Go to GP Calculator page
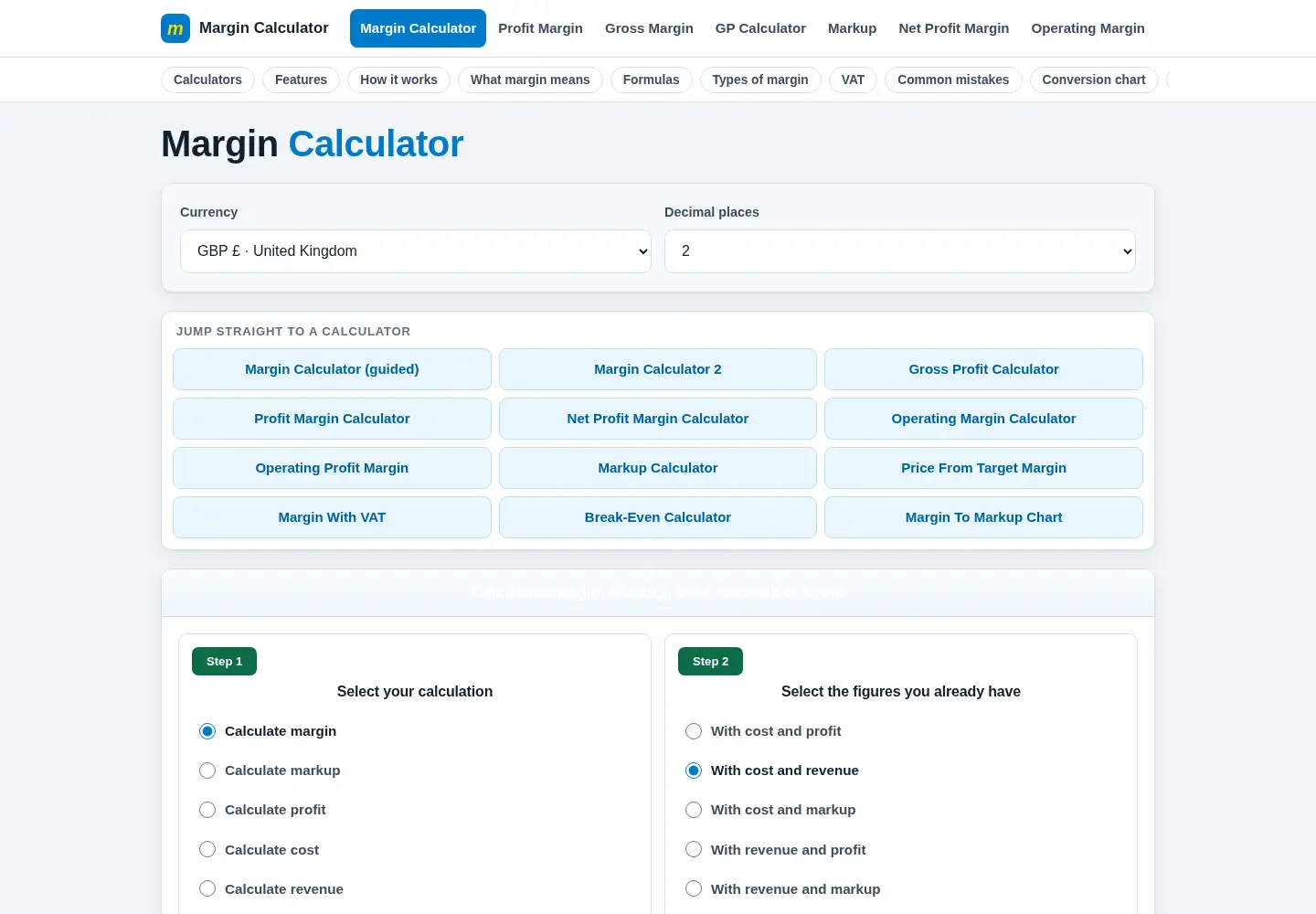This screenshot has height=914, width=1316. [x=760, y=28]
